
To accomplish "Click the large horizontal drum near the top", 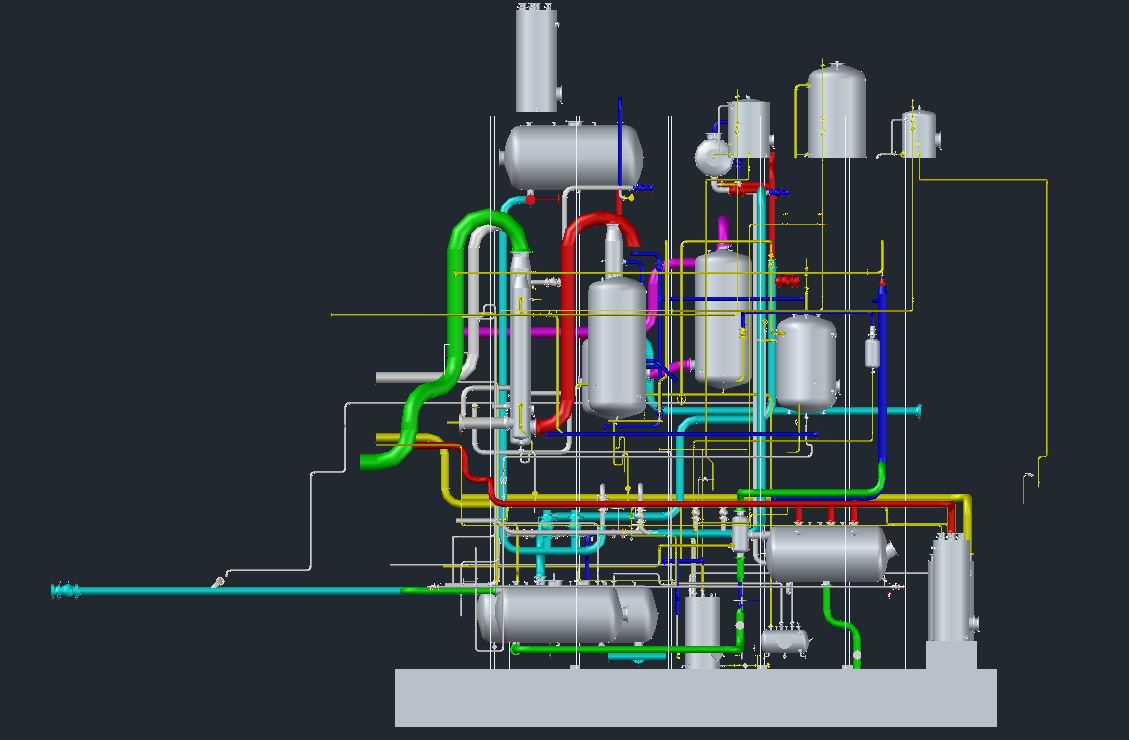I will coord(570,156).
